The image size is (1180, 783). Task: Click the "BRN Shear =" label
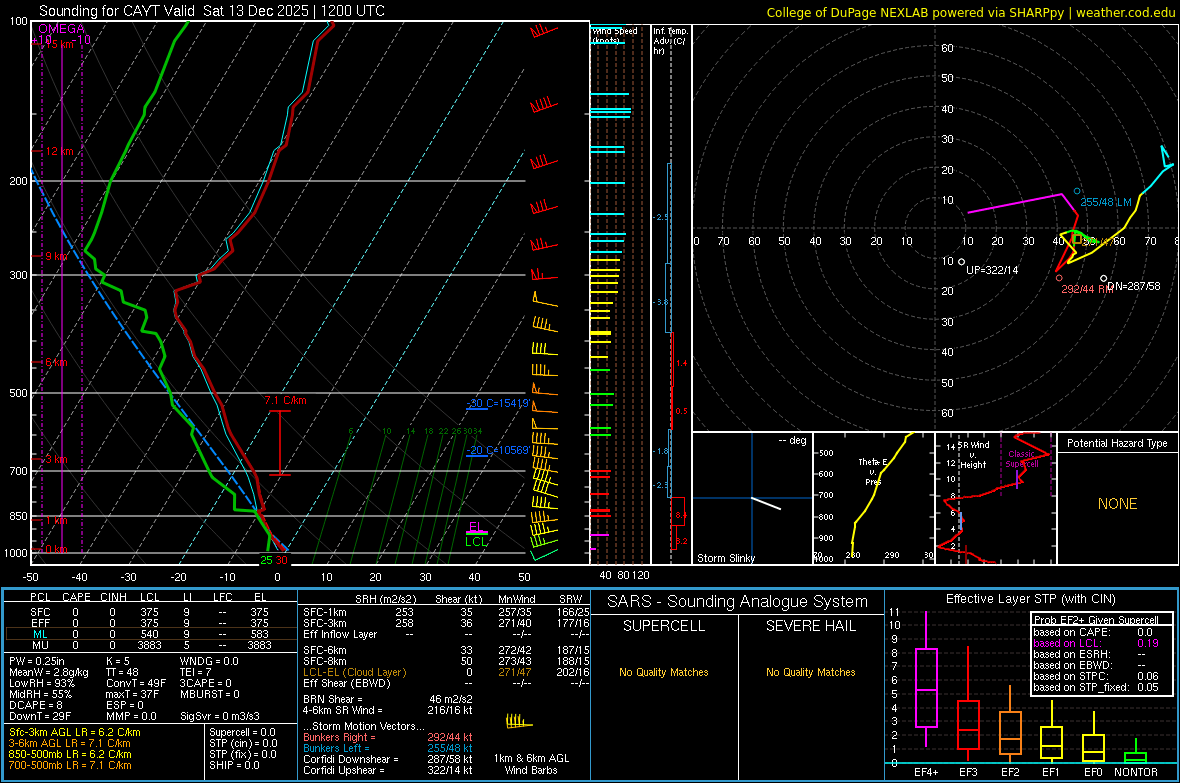[x=333, y=699]
